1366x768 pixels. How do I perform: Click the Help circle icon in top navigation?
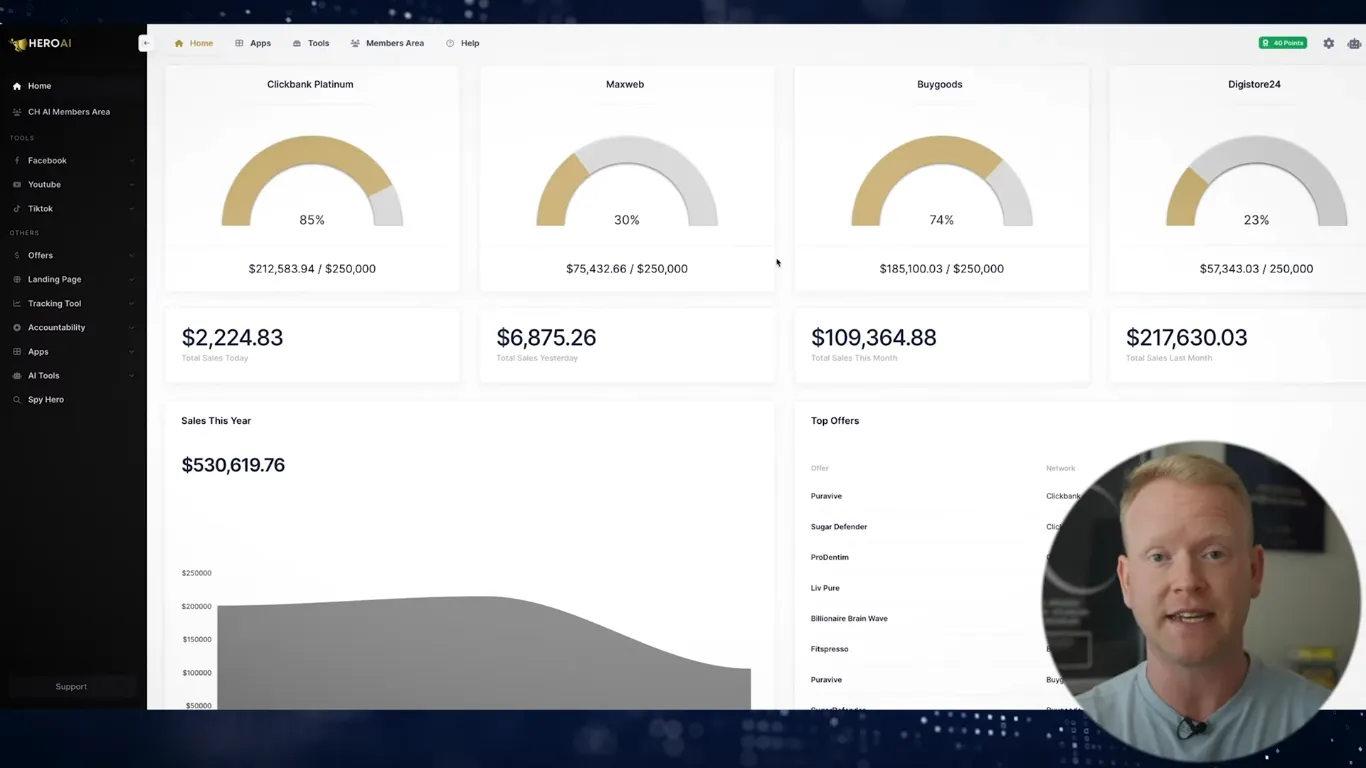[x=450, y=43]
